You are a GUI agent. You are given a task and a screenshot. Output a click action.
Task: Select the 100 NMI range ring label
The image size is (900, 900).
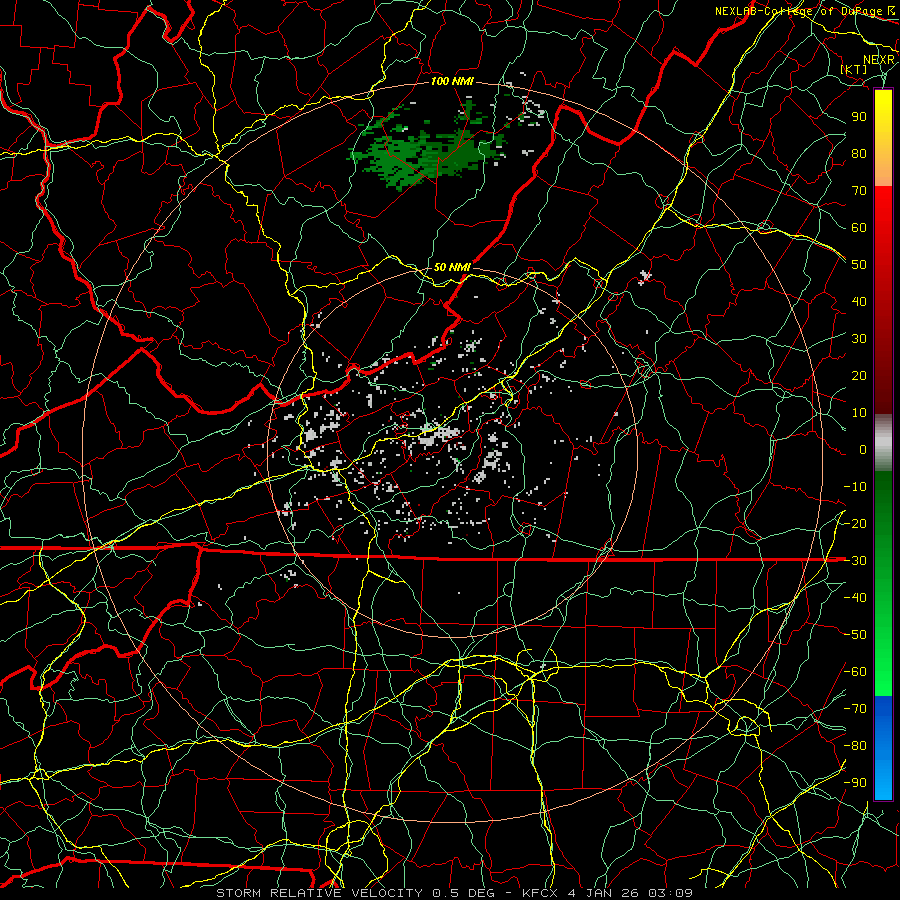[452, 82]
